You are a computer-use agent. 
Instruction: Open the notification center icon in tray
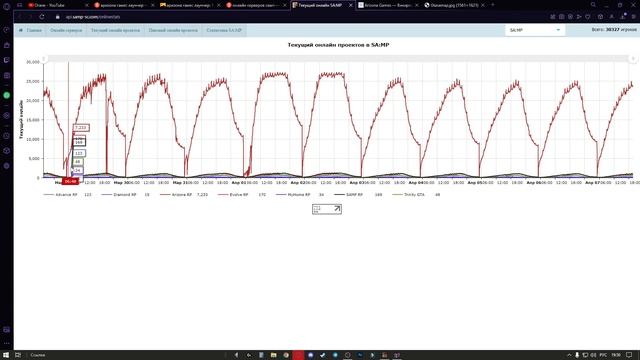(x=629, y=355)
